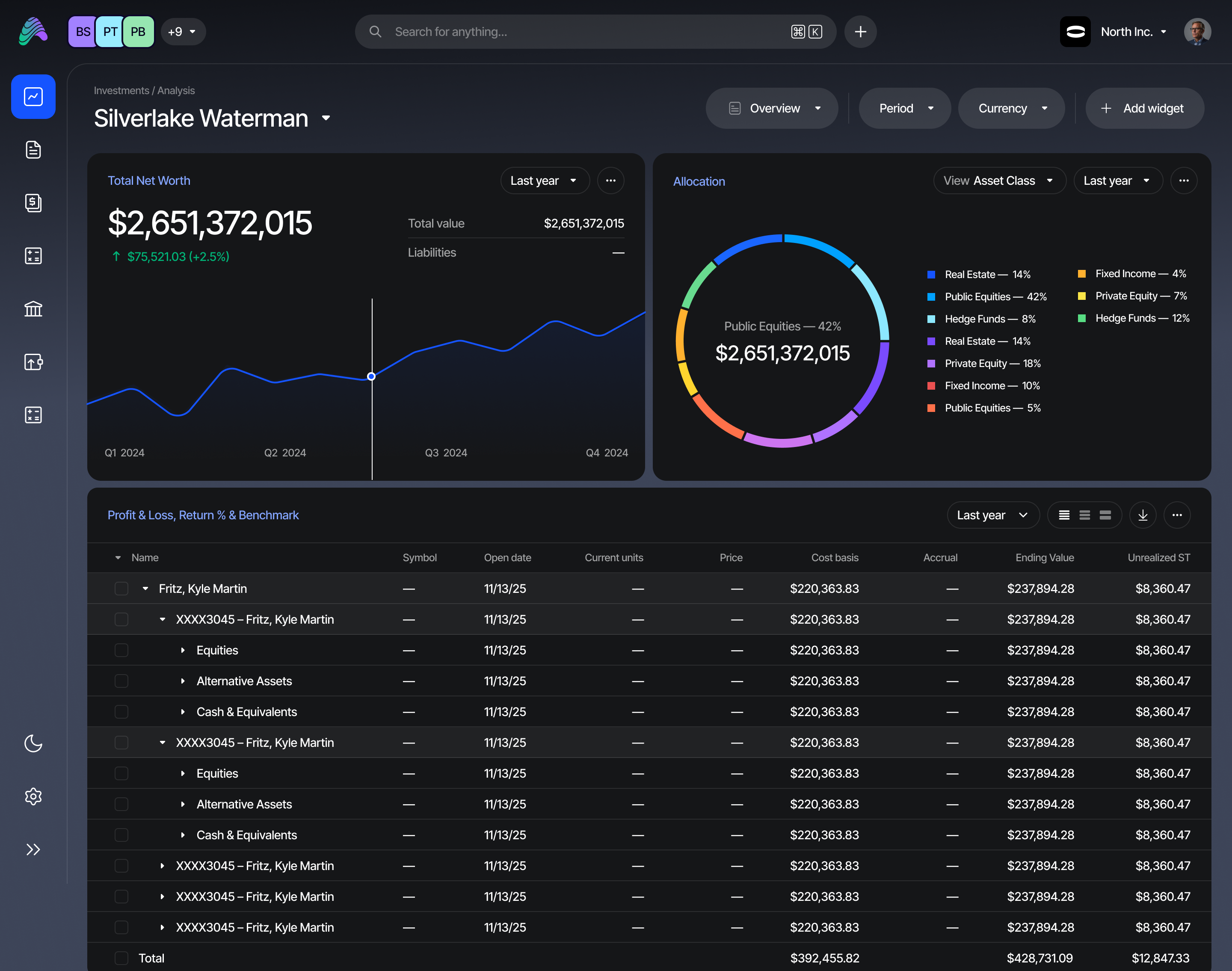Screen dimensions: 1232x971
Task: Click the dark mode moon icon
Action: click(33, 743)
